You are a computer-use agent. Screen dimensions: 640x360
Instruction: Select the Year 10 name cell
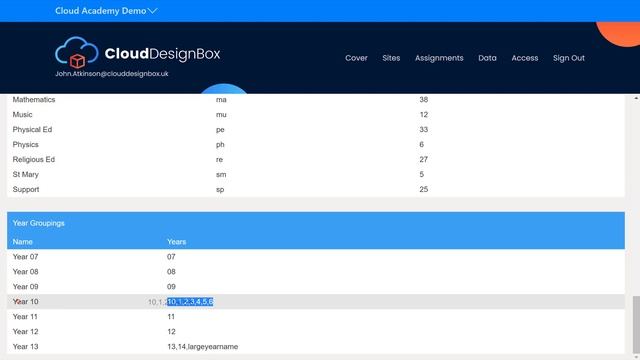click(25, 302)
